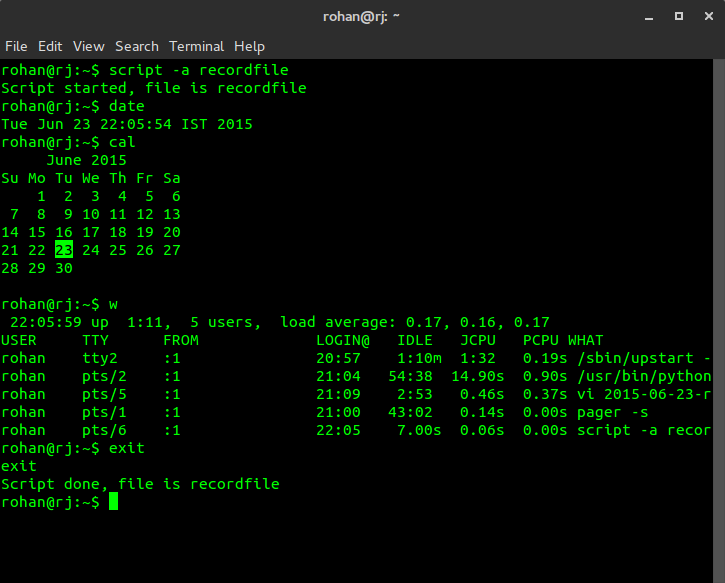The height and width of the screenshot is (583, 725).
Task: Click the cursor block at the last prompt
Action: [x=113, y=502]
